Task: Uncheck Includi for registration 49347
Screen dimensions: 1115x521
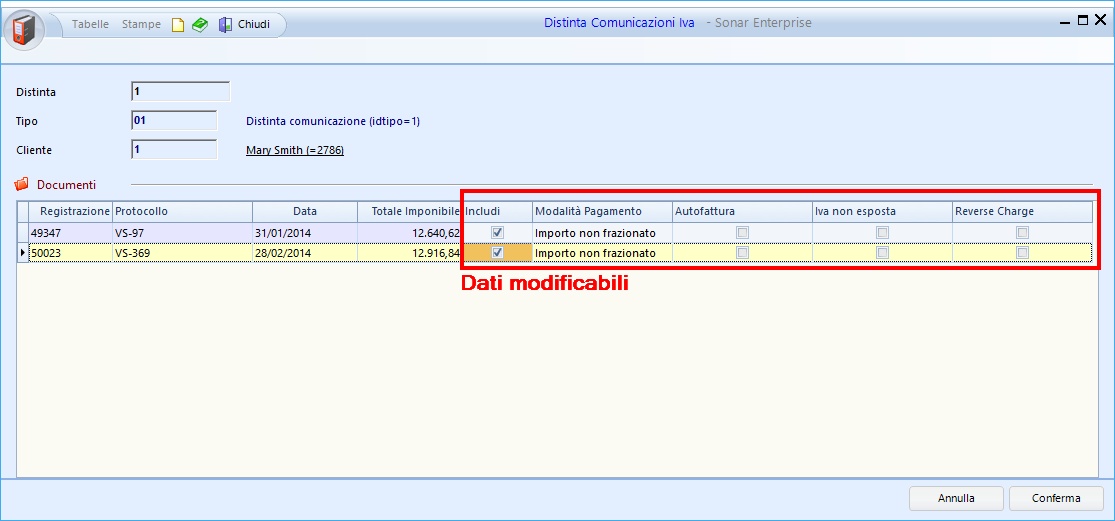Action: [x=497, y=233]
